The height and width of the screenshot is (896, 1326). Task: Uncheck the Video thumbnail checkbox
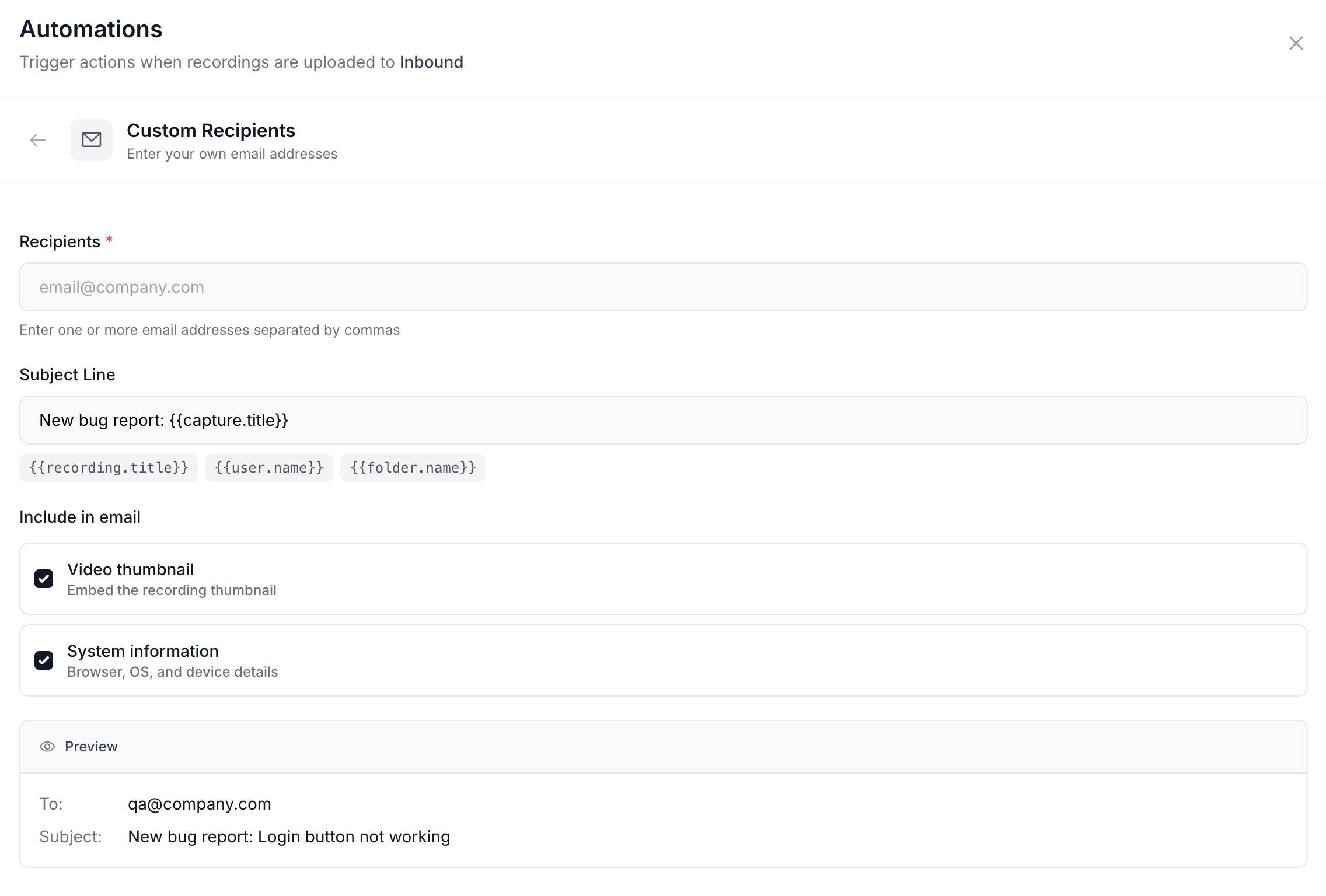click(x=44, y=579)
